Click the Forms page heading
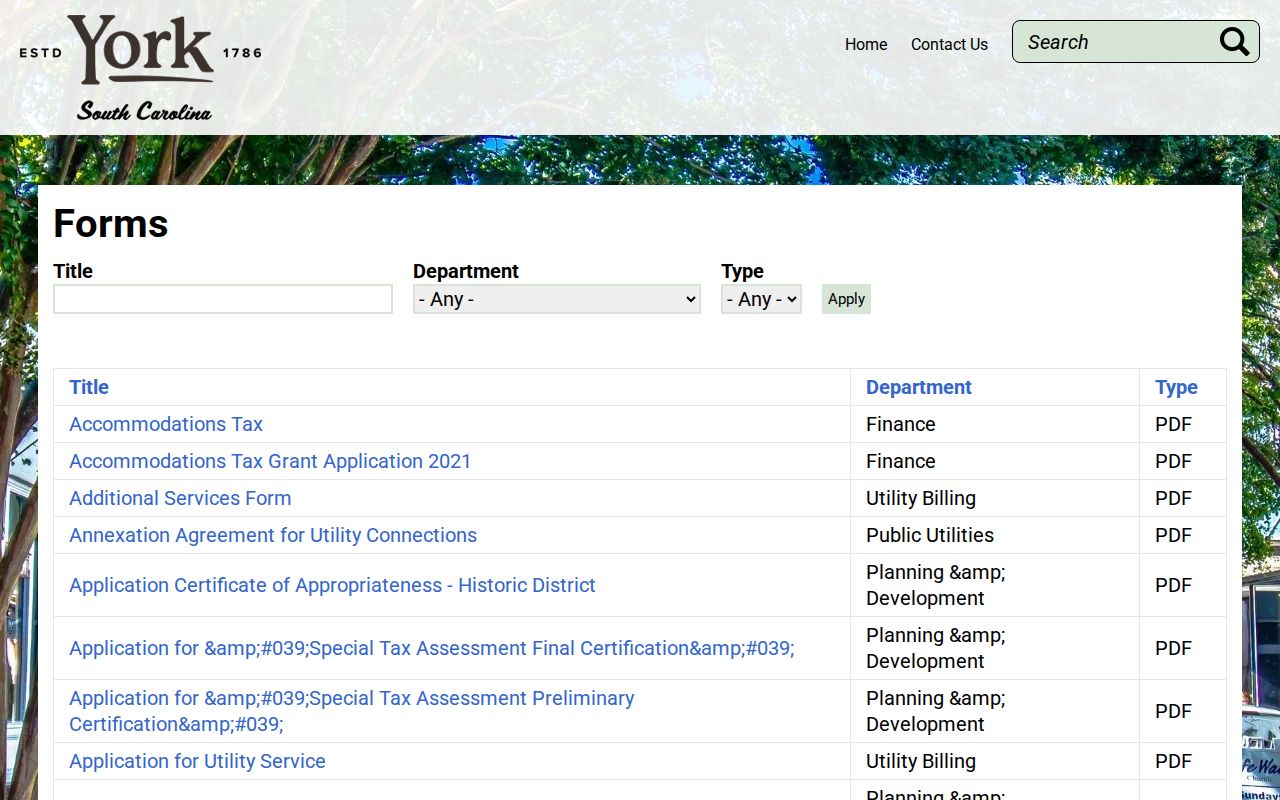This screenshot has width=1280, height=800. click(x=111, y=223)
